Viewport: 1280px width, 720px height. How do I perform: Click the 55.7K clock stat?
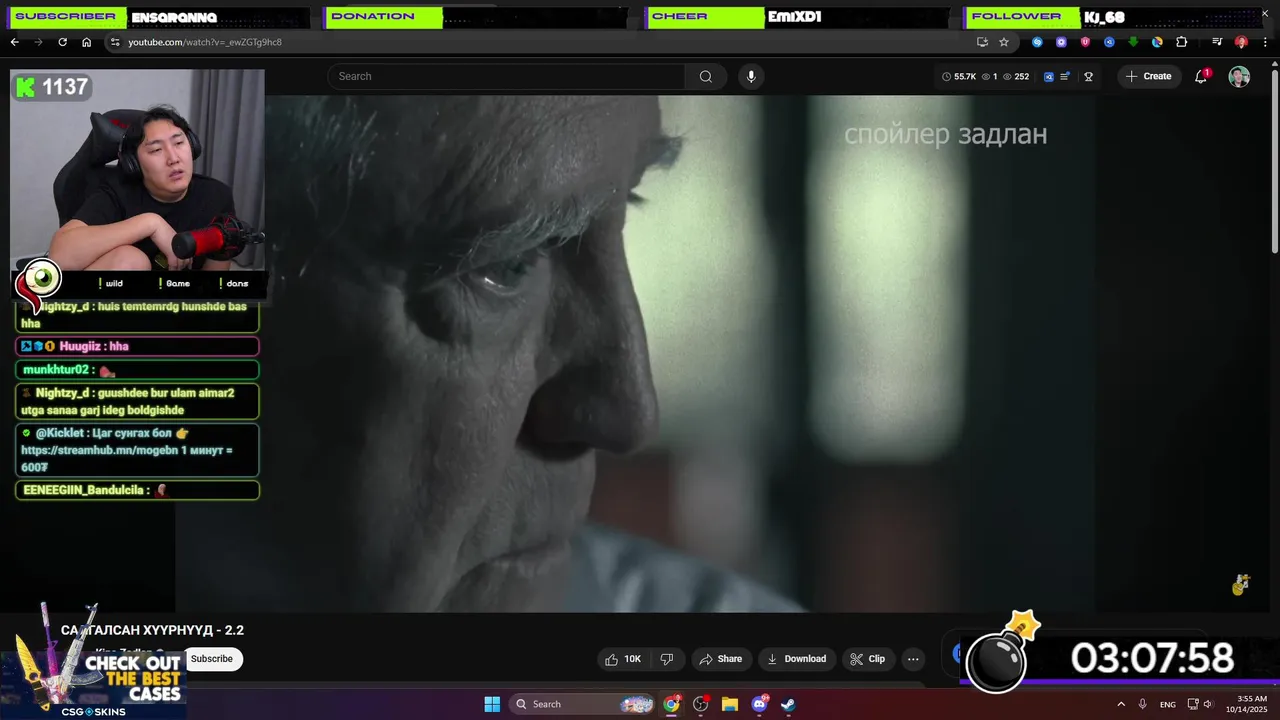click(x=959, y=76)
